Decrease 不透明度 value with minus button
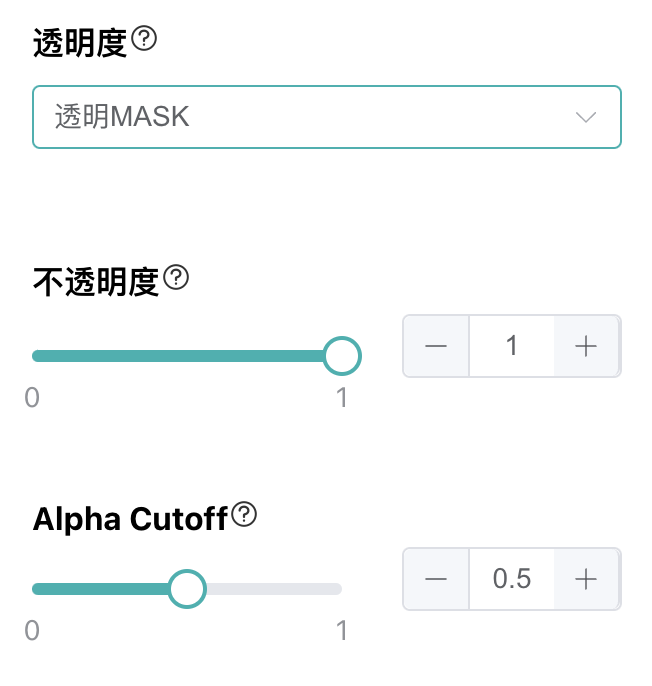 tap(436, 347)
